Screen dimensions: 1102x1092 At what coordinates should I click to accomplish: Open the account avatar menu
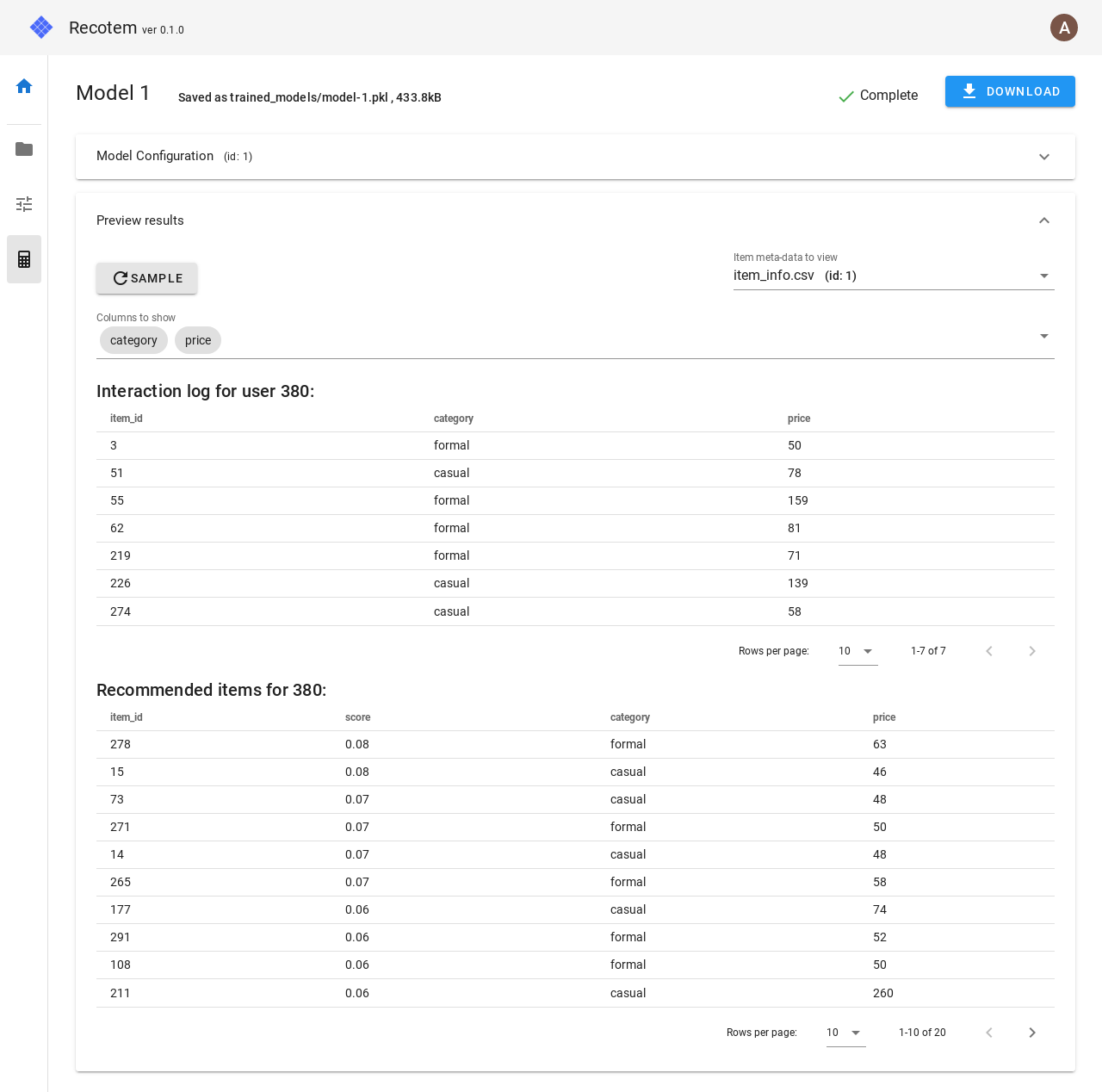1064,28
